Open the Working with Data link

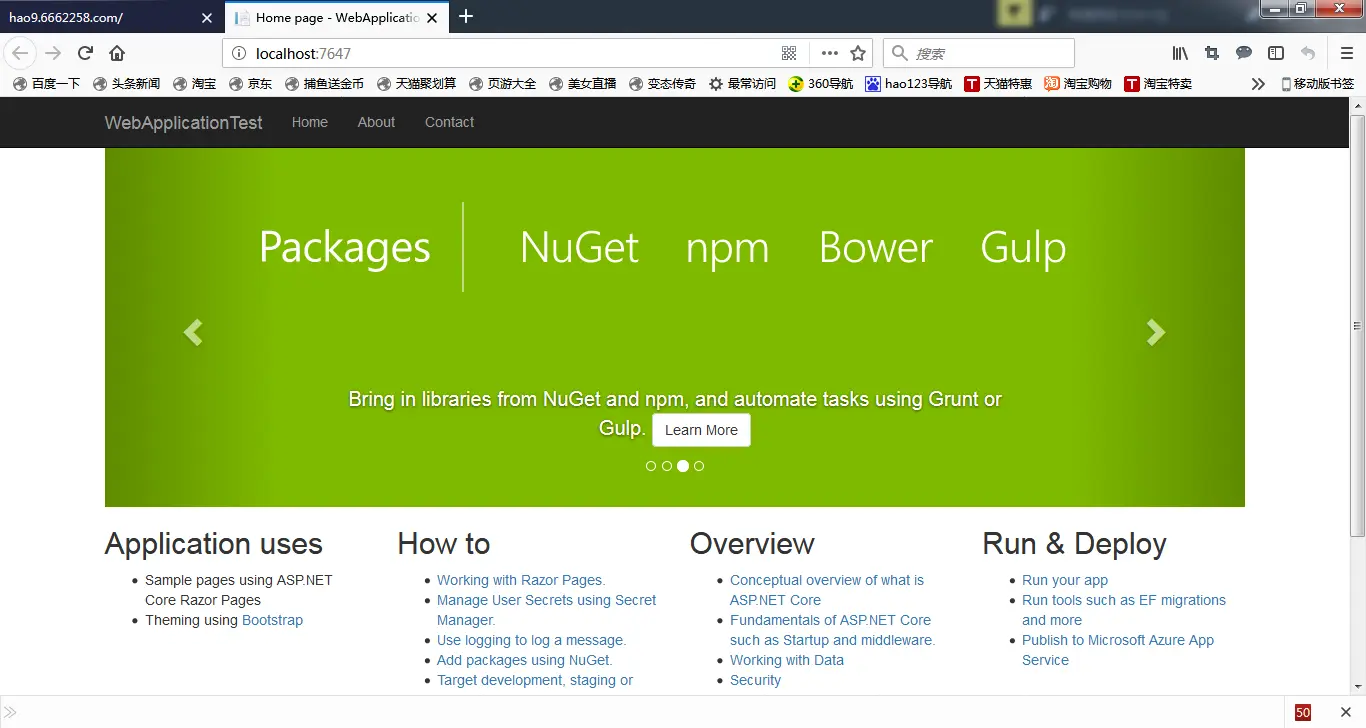click(x=787, y=660)
